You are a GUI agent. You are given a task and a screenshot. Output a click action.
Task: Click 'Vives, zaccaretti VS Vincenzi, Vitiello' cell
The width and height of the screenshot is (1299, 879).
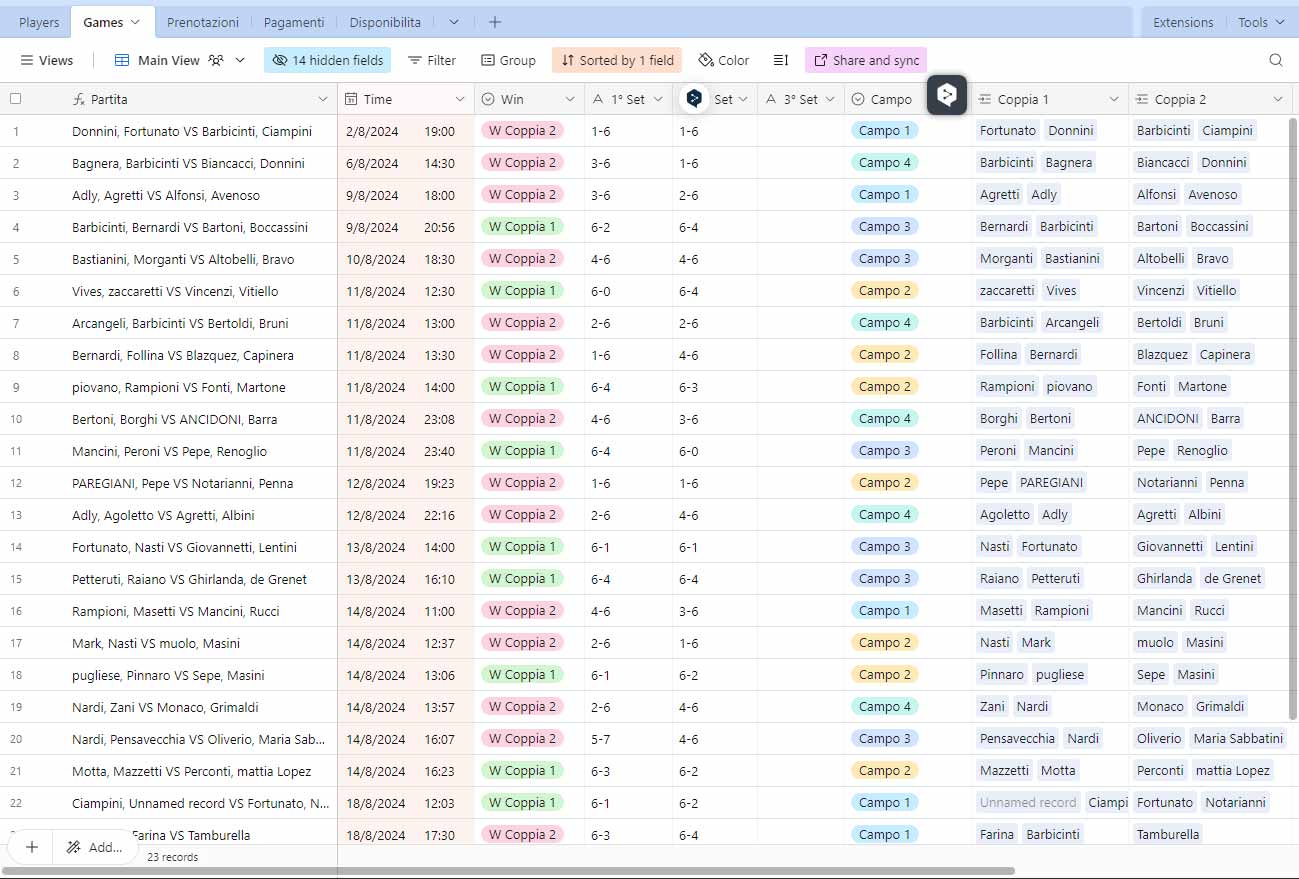coord(175,291)
